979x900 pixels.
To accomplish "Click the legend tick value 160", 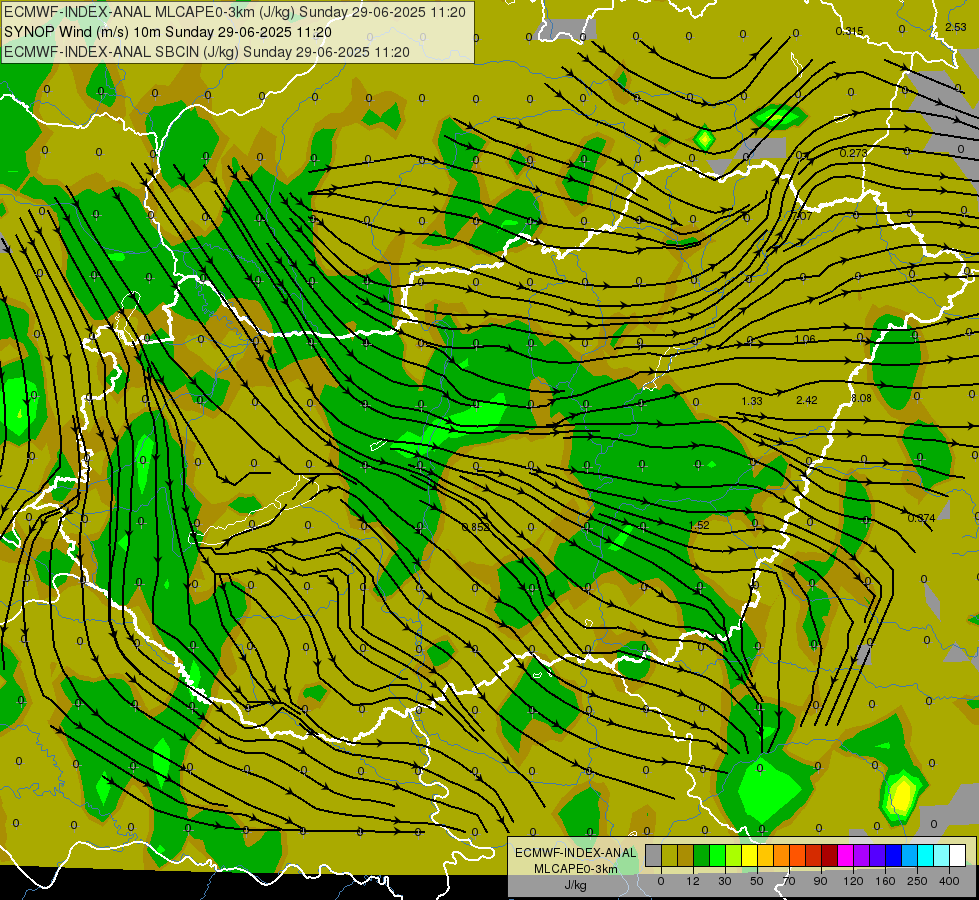I will 885,881.
